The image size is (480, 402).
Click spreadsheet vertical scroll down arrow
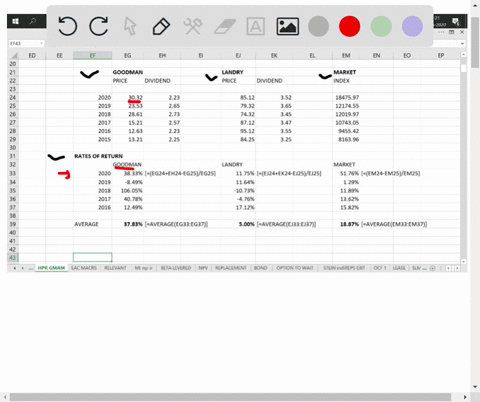point(463,262)
